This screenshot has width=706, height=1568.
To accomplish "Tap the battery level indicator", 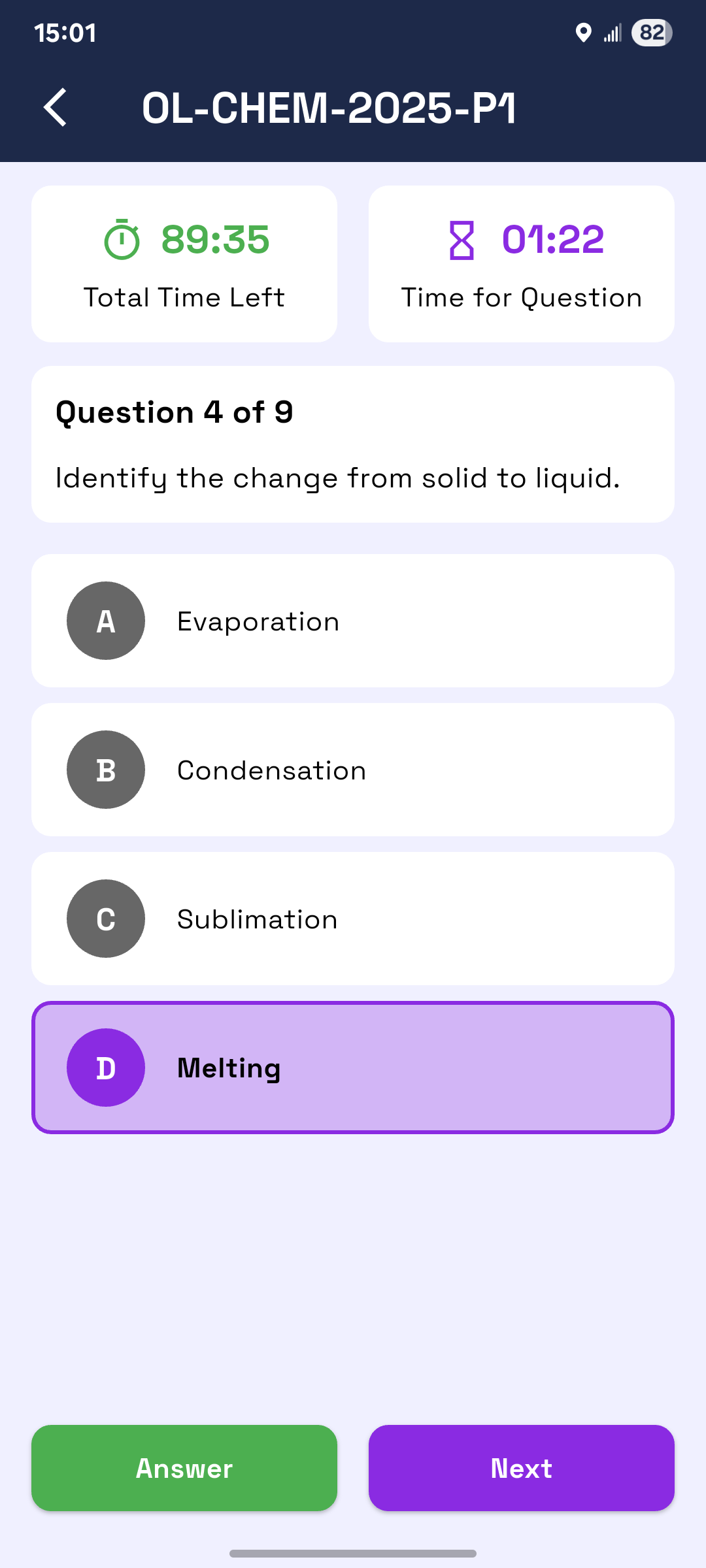I will (x=652, y=33).
